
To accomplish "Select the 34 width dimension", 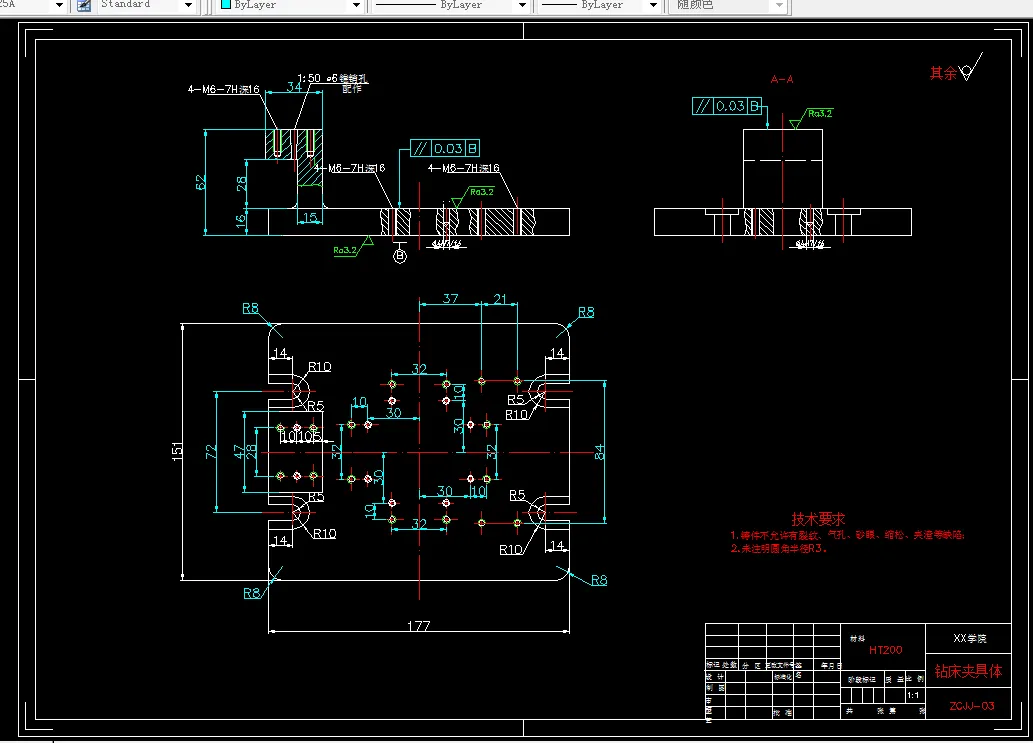I will pyautogui.click(x=294, y=86).
